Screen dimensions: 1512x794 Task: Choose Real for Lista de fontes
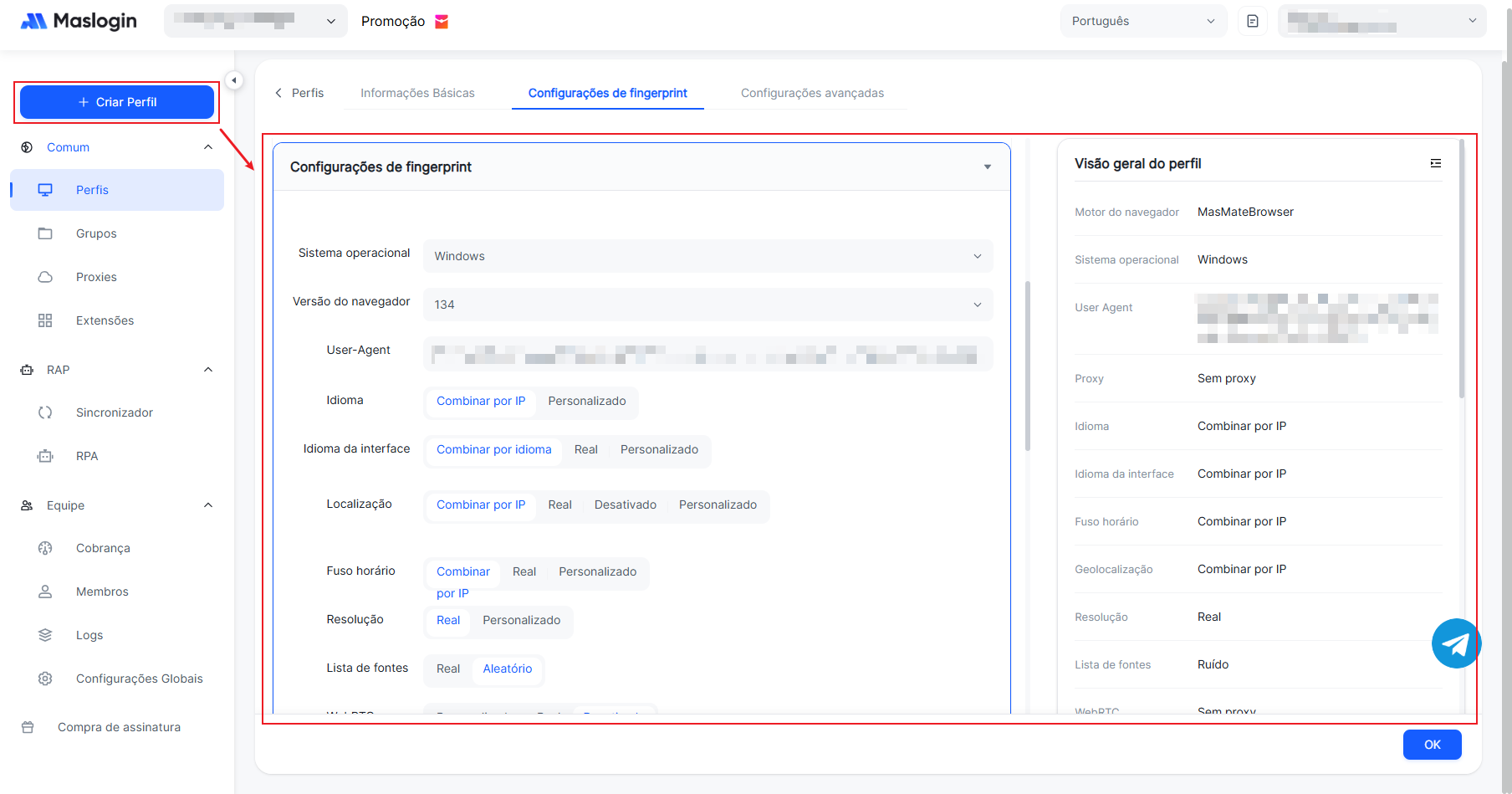coord(448,668)
